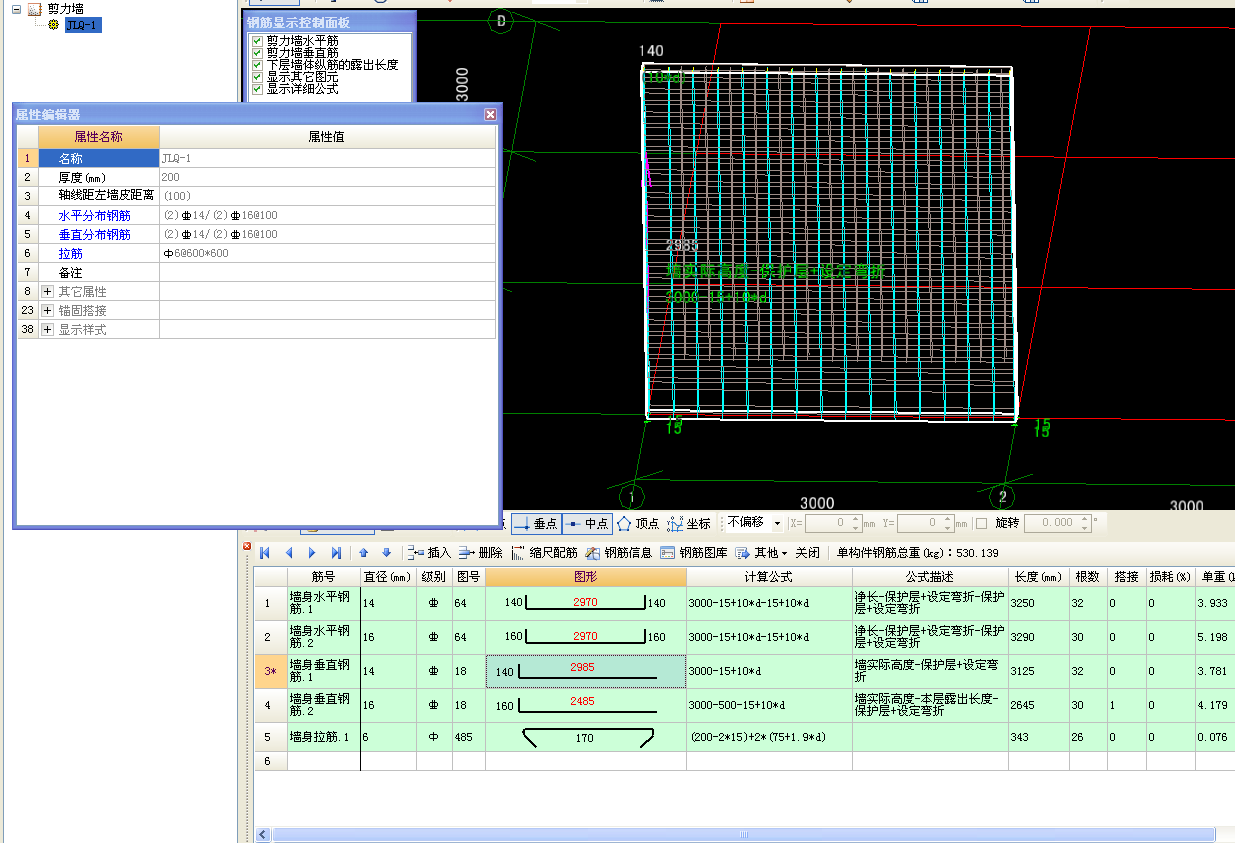Select JLQ-1 tree item
This screenshot has height=843, width=1235.
click(82, 25)
